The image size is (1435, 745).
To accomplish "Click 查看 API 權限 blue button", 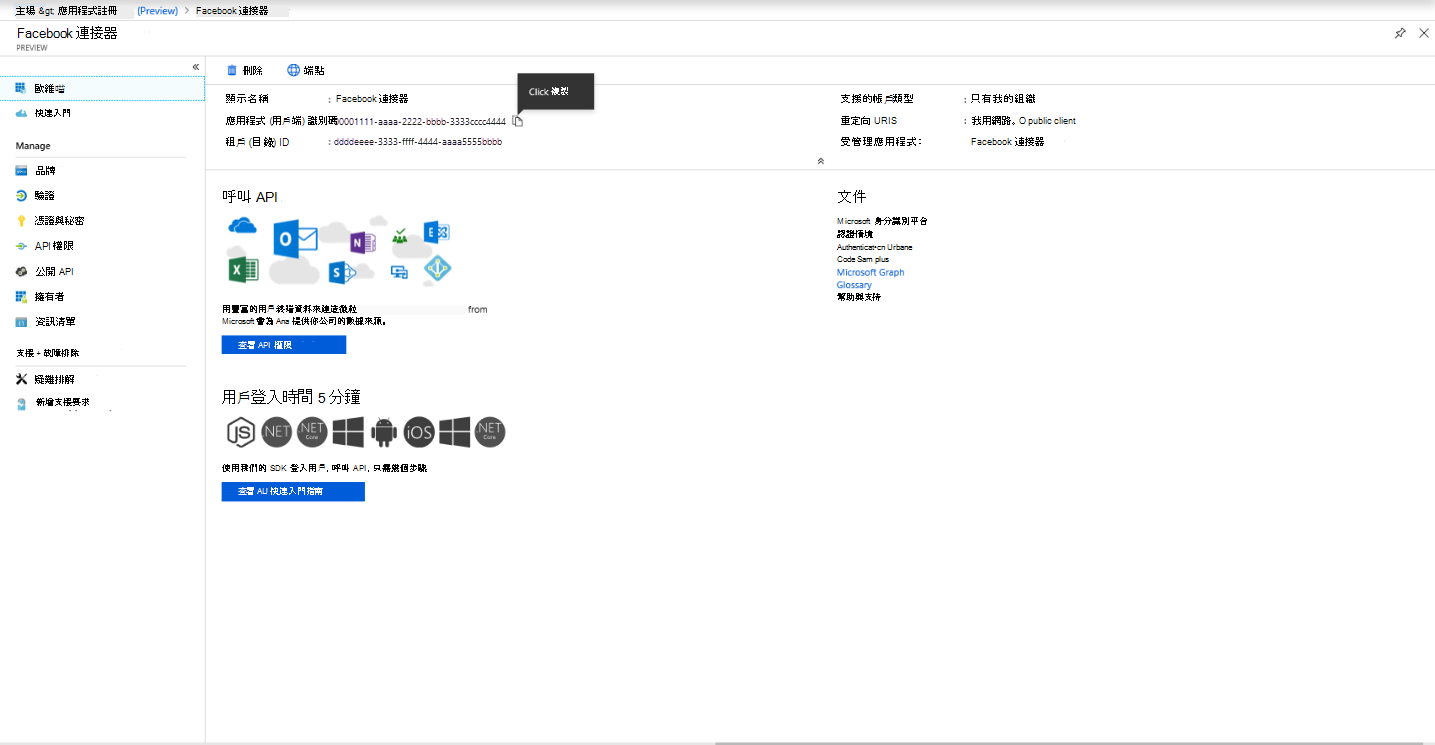I will tap(284, 345).
